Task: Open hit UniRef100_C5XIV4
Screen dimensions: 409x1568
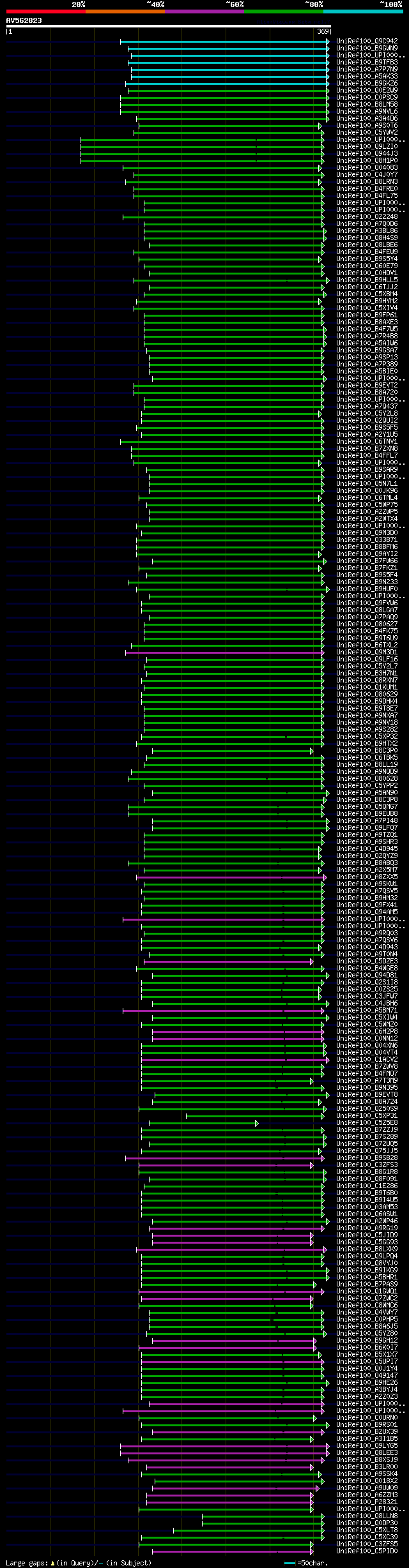Action: 367,308
